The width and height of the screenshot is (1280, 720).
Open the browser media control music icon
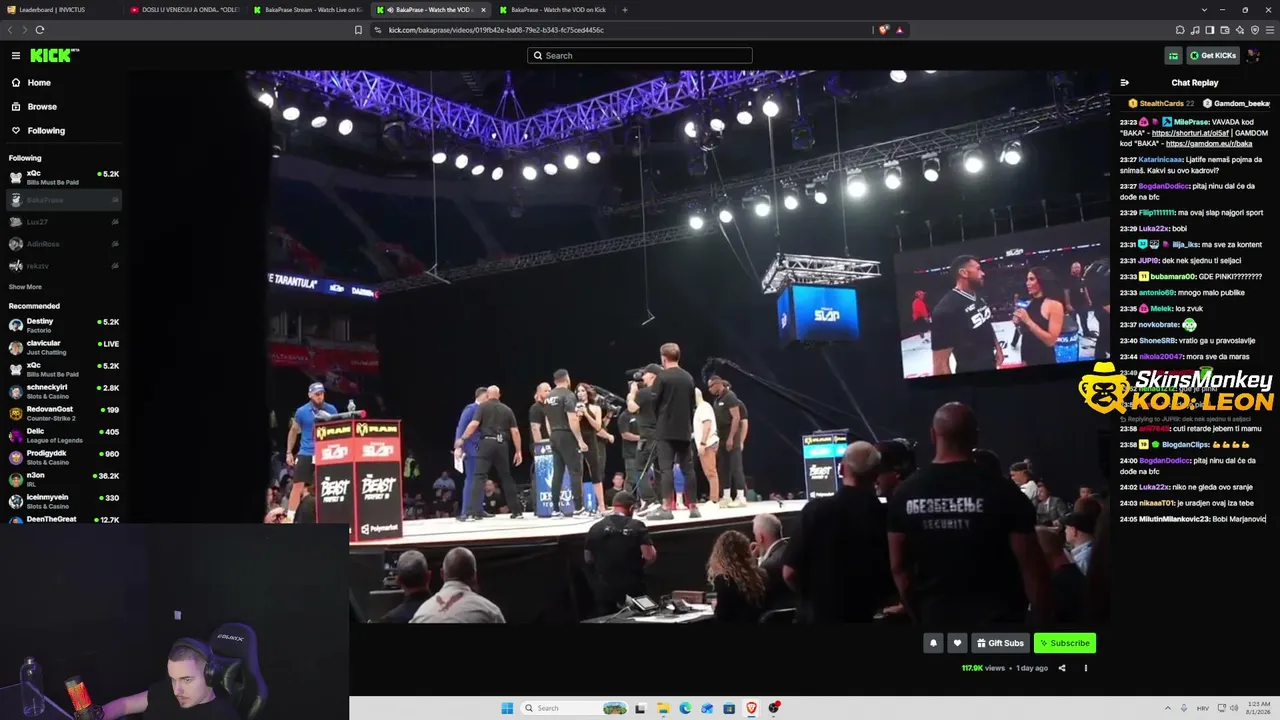coord(1195,30)
